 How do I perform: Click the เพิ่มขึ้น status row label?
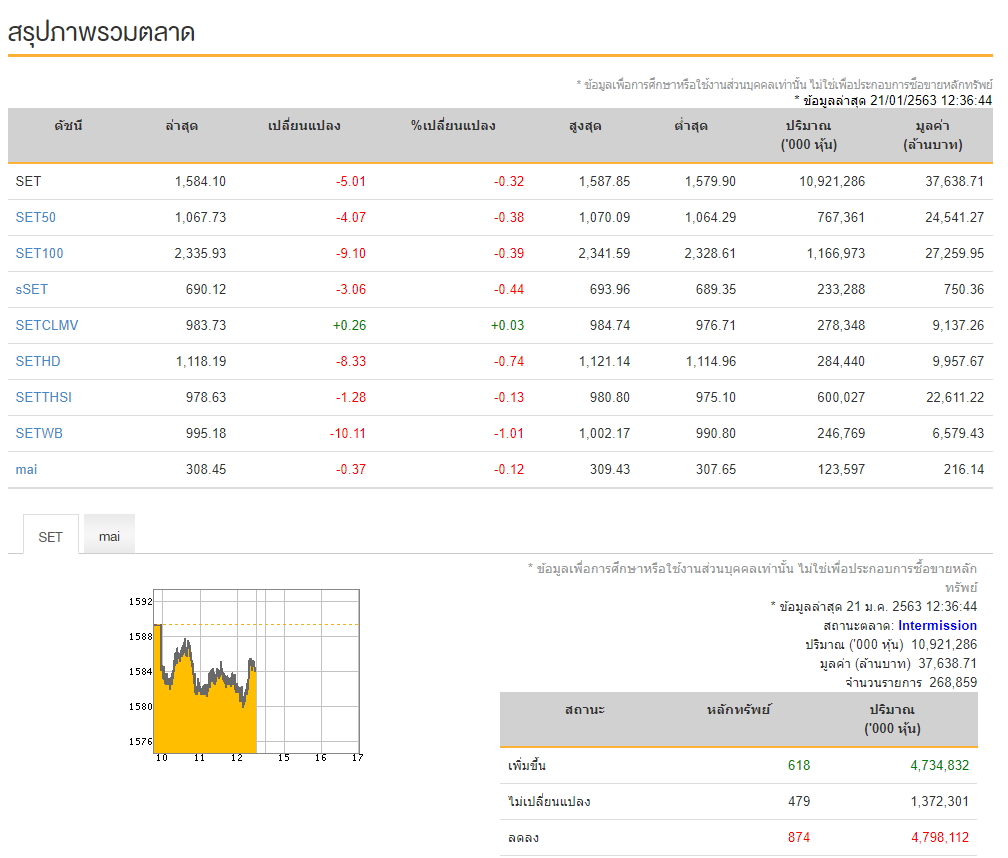pyautogui.click(x=526, y=765)
